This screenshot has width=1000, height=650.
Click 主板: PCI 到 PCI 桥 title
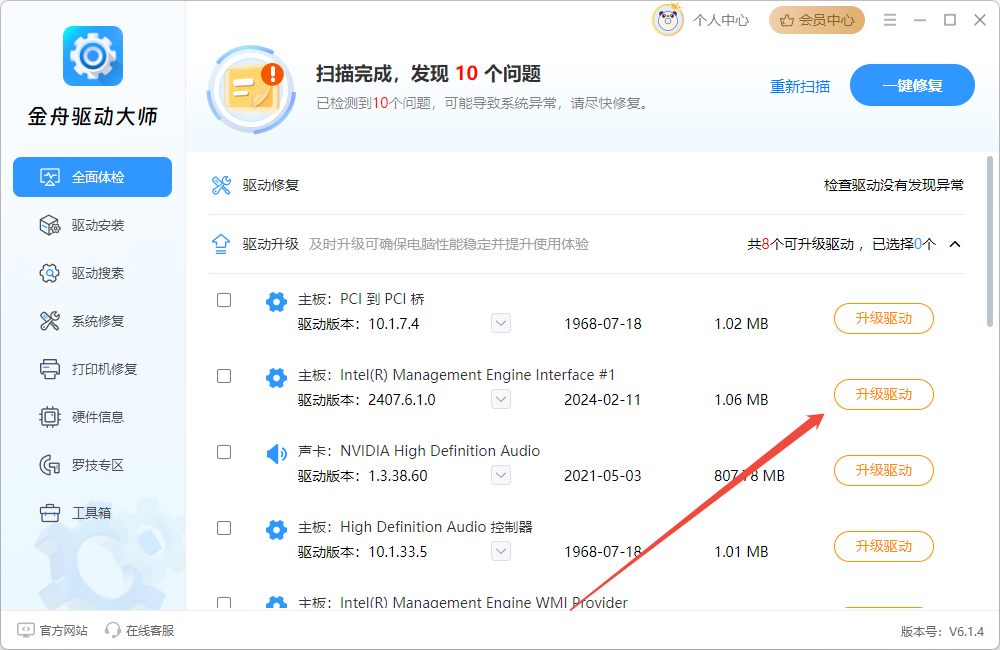[361, 299]
